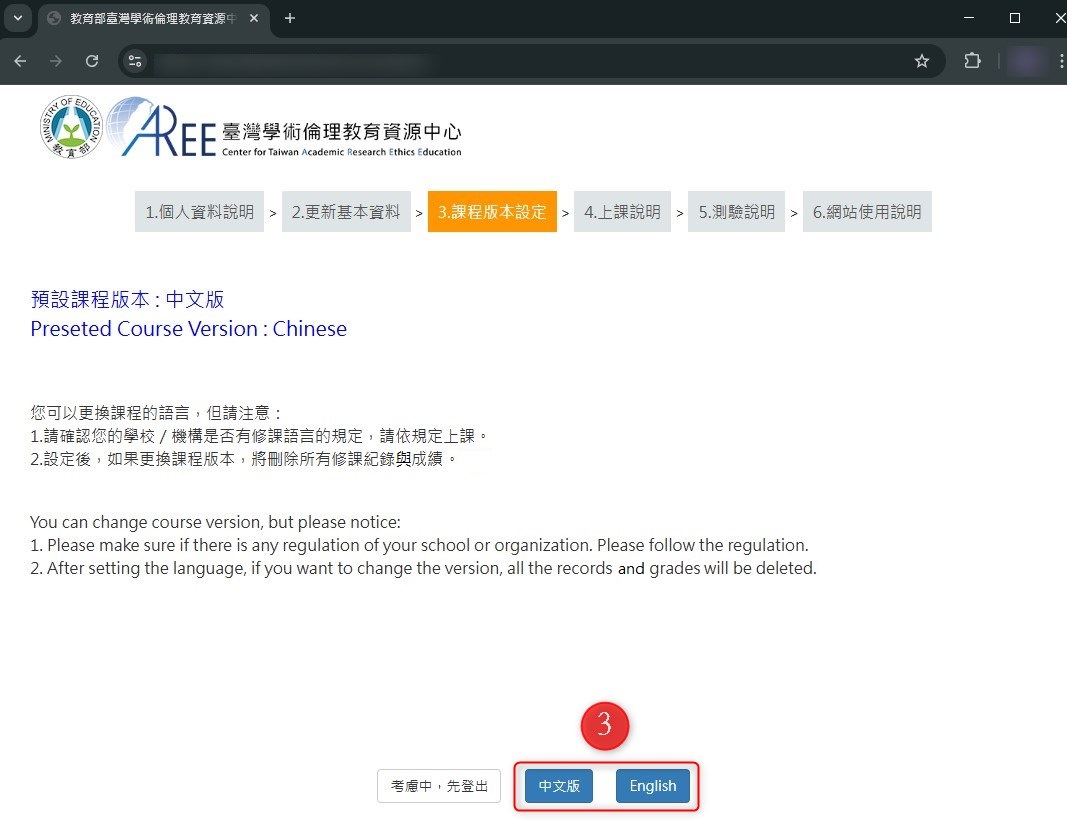Click the text 您可以更換課程的語言，但請注意：
1067x820 pixels.
157,413
